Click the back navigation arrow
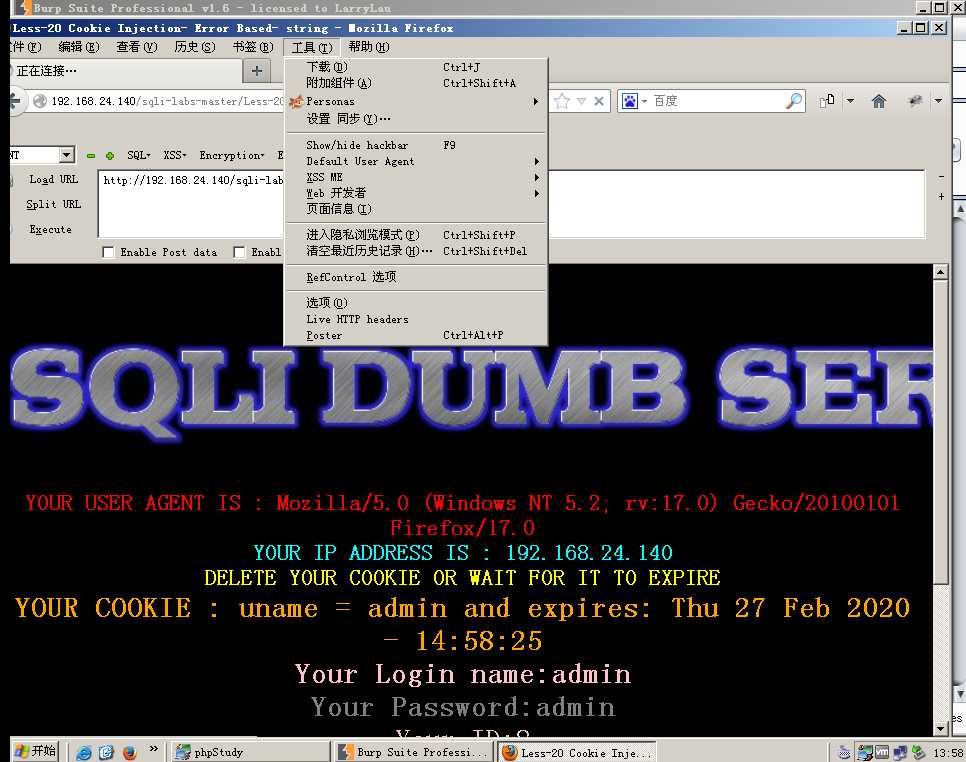The image size is (966, 762). coord(15,102)
